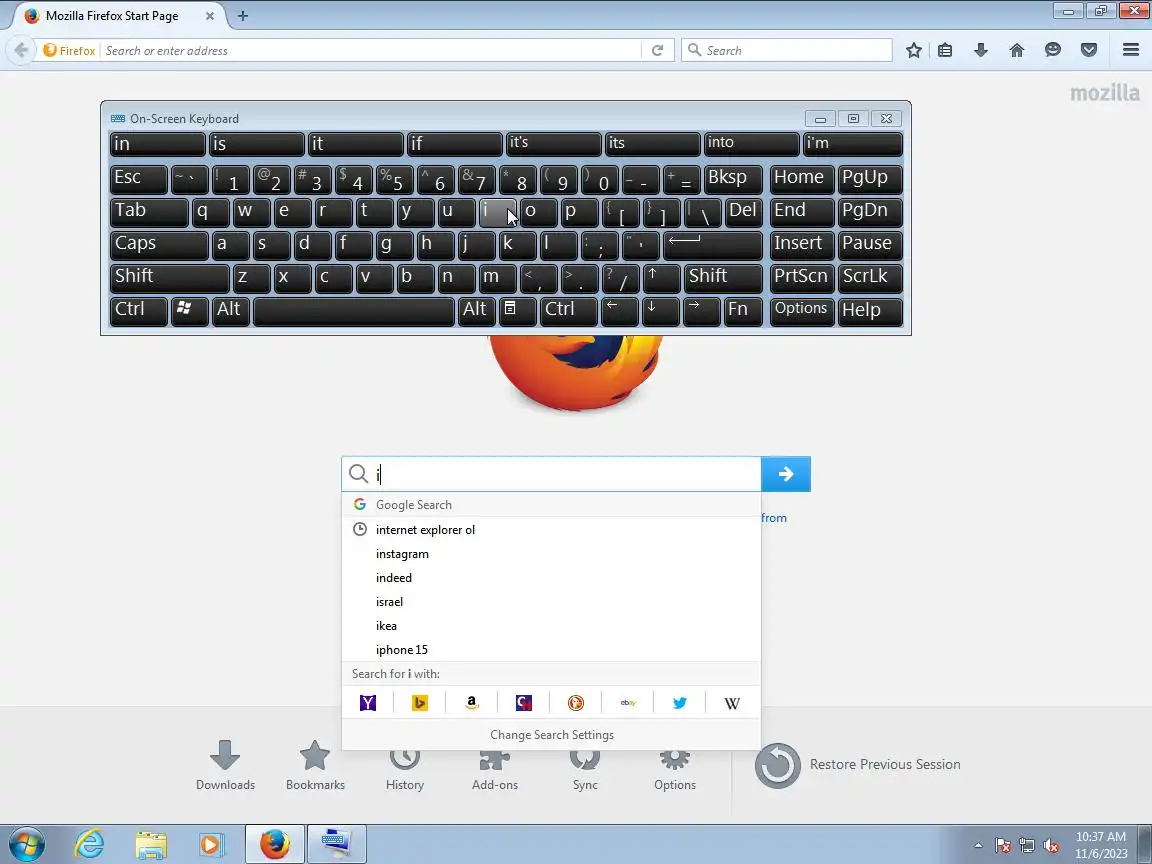Show bookmarks list icon in toolbar
This screenshot has height=864, width=1152.
click(945, 50)
